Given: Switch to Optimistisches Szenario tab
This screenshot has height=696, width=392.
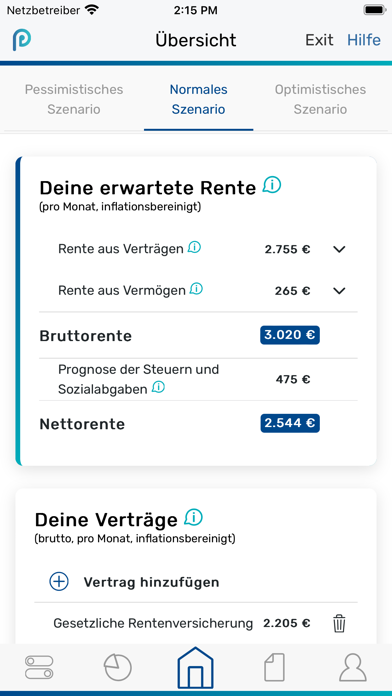Looking at the screenshot, I should 320,99.
